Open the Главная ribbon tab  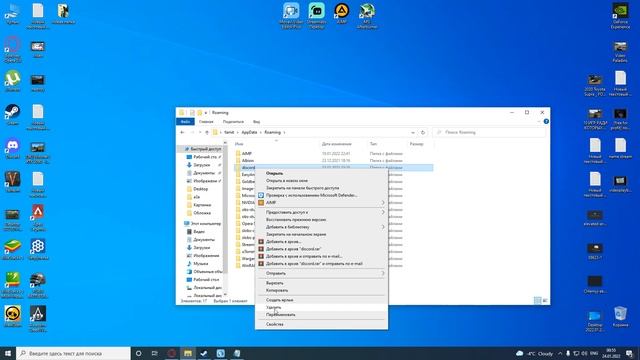click(x=206, y=122)
